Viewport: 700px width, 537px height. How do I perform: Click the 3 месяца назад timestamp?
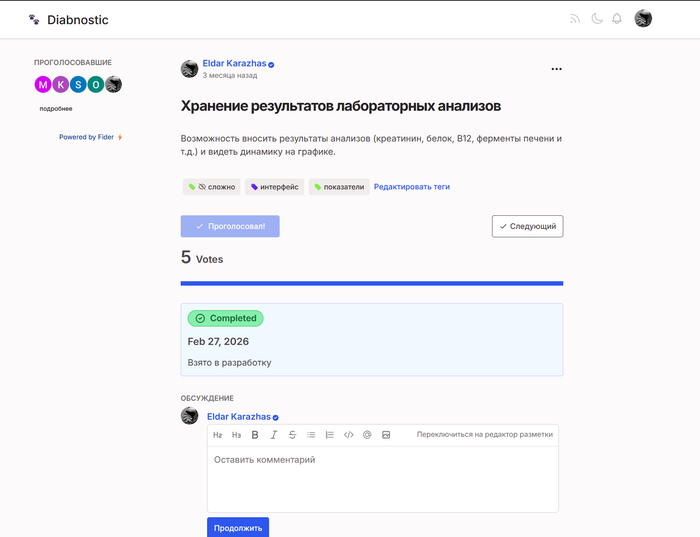(x=230, y=75)
